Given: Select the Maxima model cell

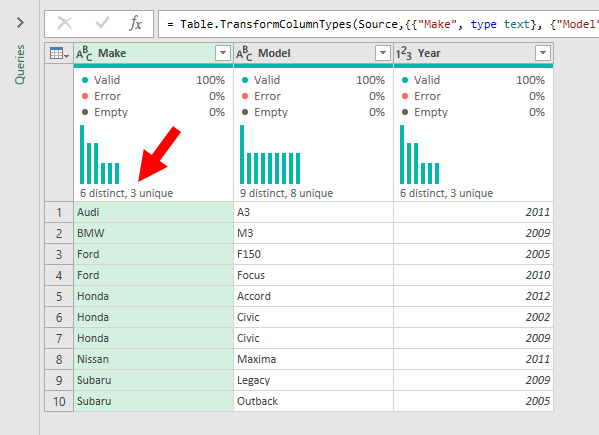Looking at the screenshot, I should pos(313,359).
